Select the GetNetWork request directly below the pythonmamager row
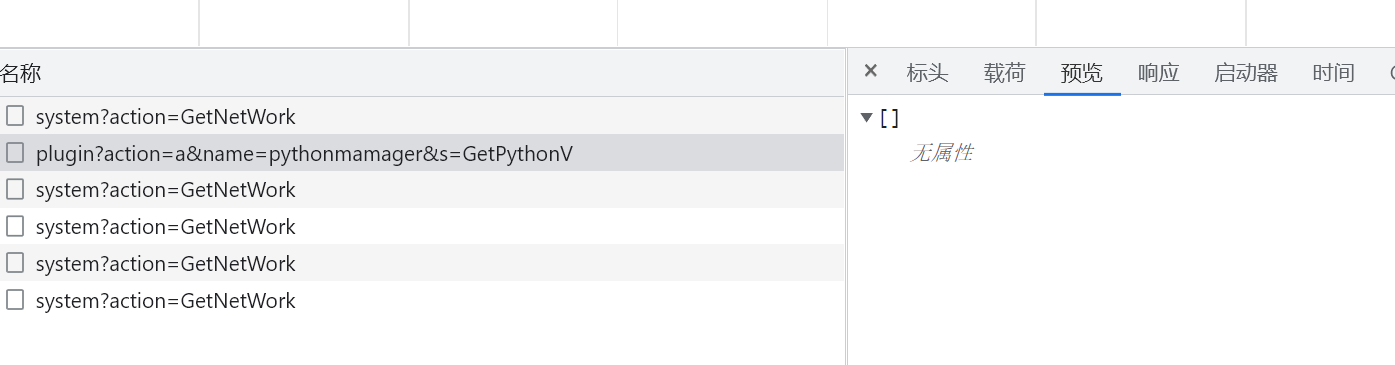The height and width of the screenshot is (365, 1395). 422,189
